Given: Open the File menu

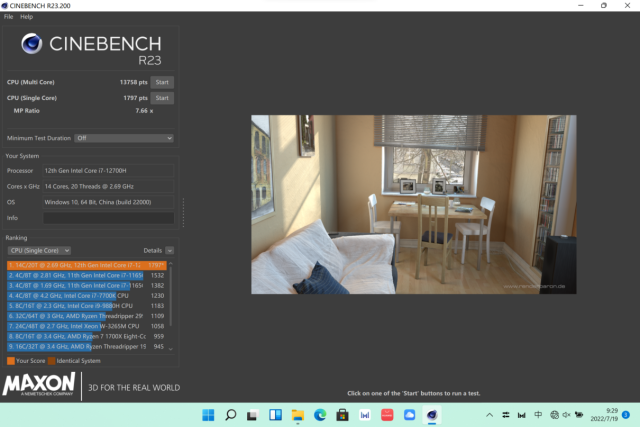Looking at the screenshot, I should click(x=8, y=17).
